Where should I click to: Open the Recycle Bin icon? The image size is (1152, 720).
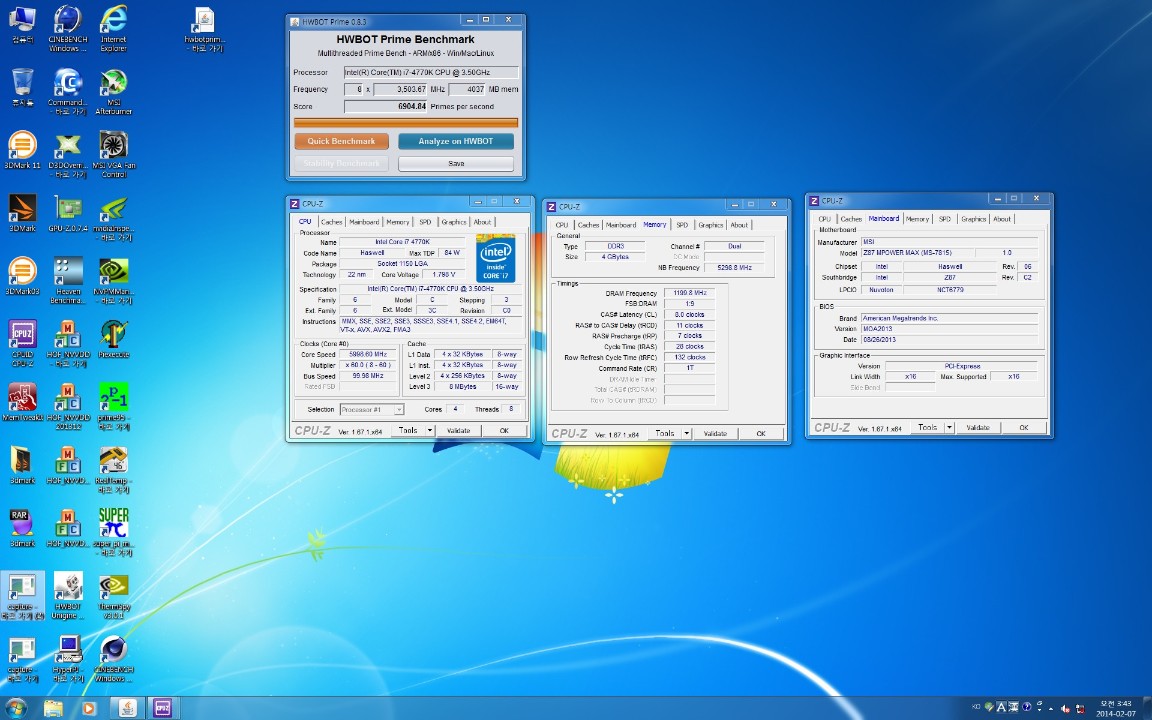(22, 87)
